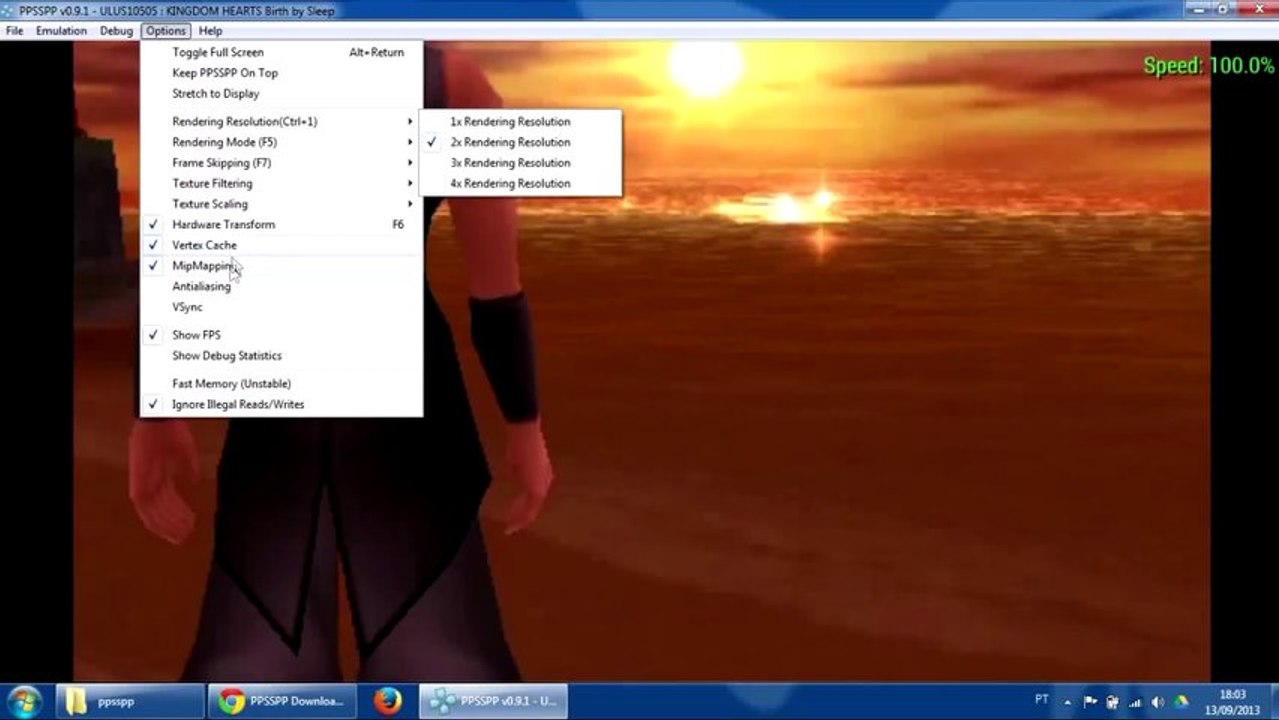
Task: Click the power tray icon
Action: (1112, 702)
